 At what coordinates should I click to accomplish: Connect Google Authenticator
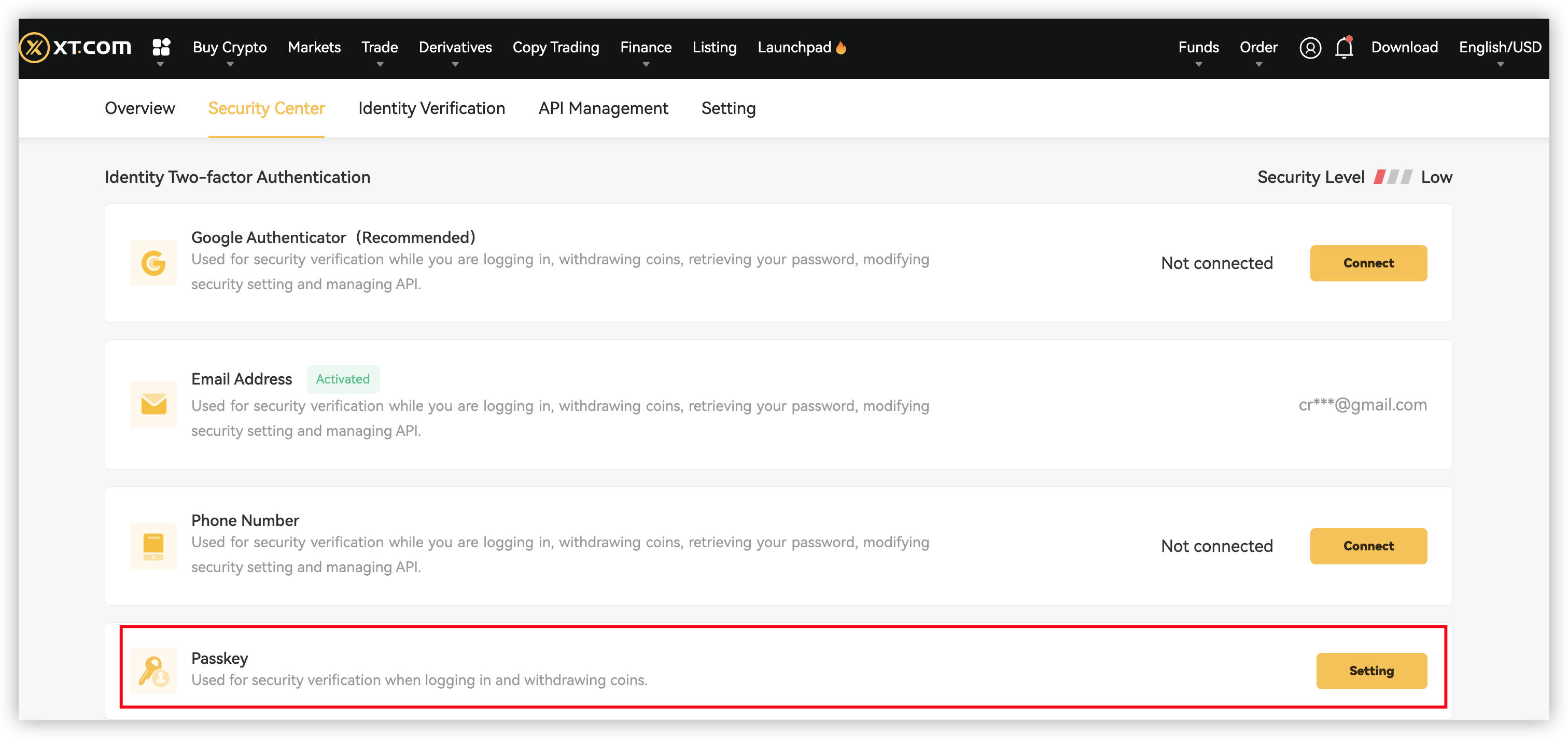[1368, 263]
